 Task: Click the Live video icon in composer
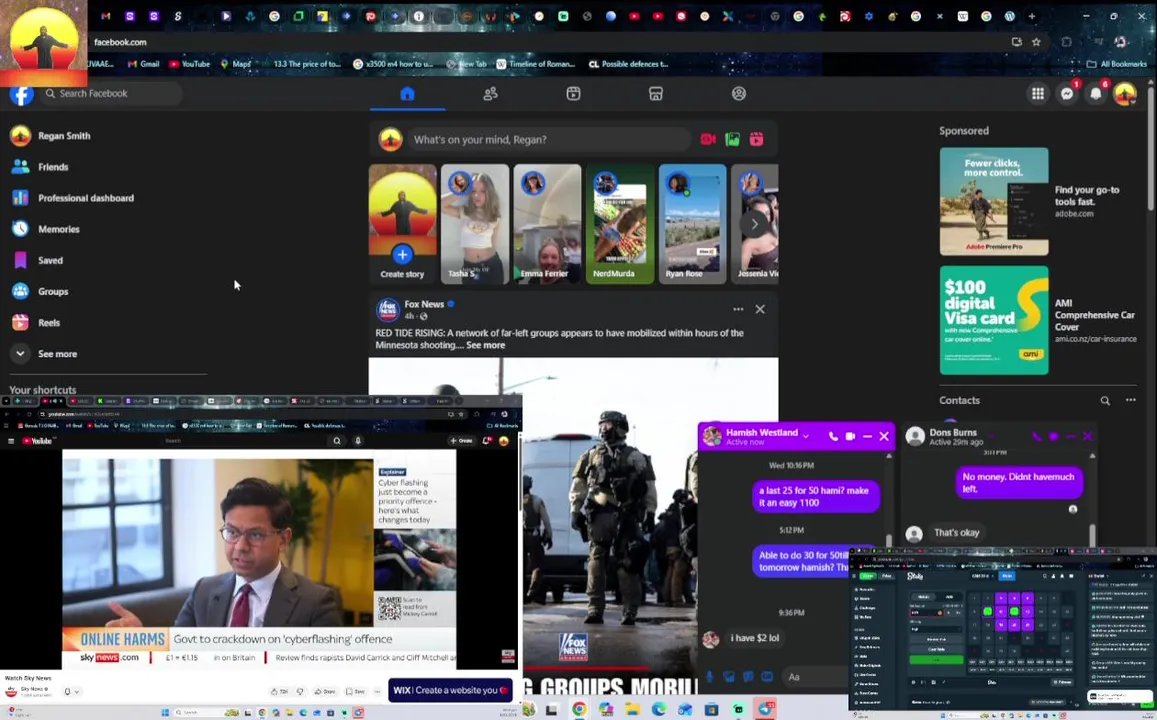pos(708,139)
